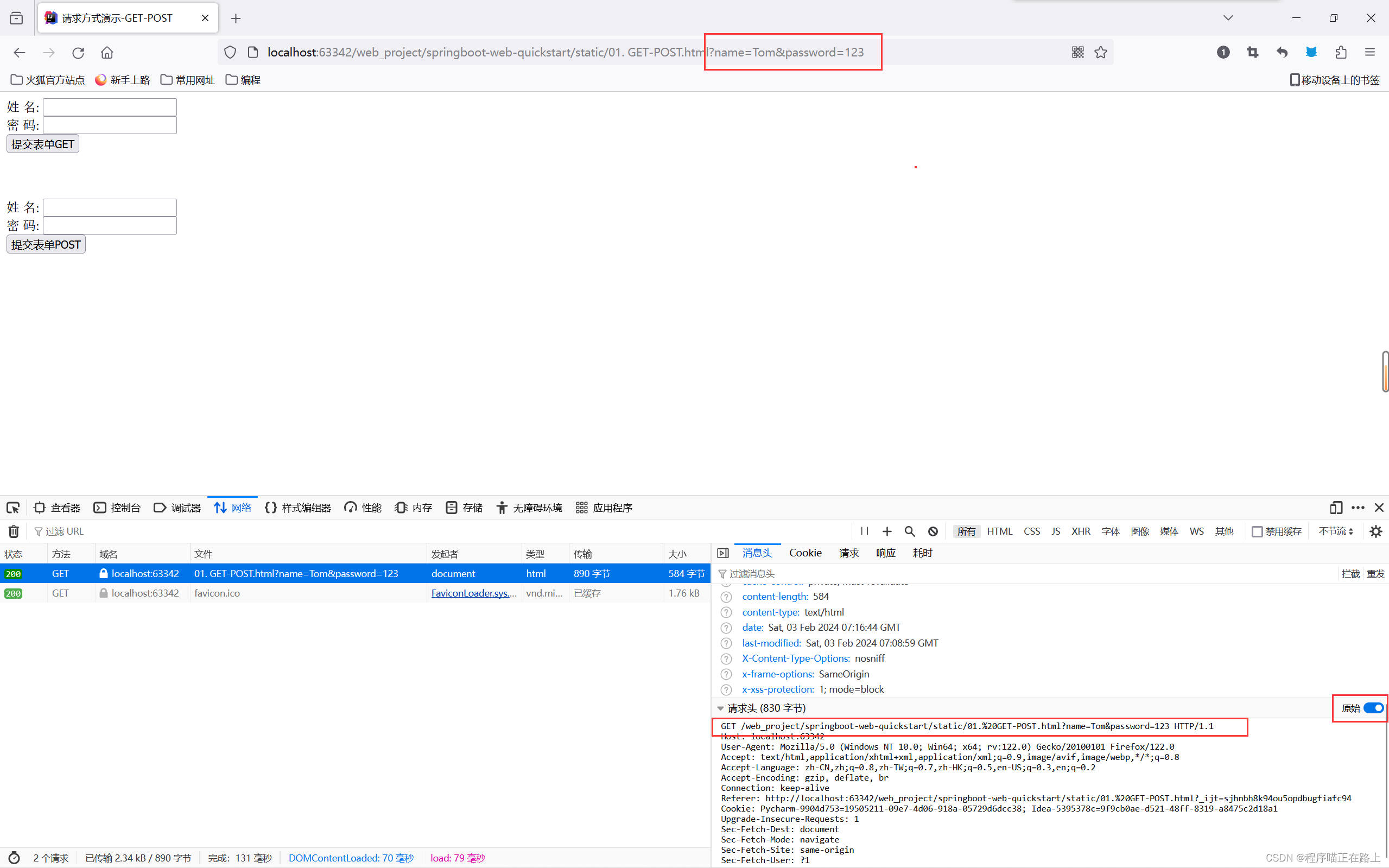Collapse the request headers section

pos(721,708)
